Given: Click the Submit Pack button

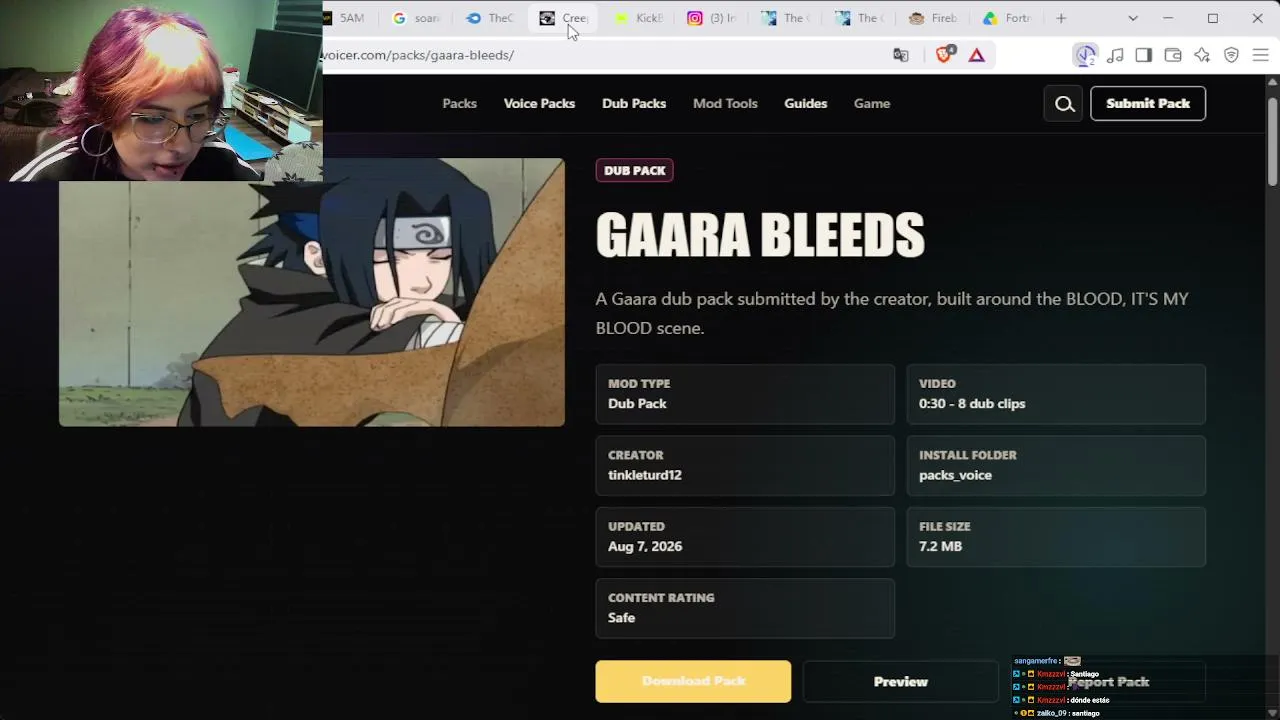Looking at the screenshot, I should (1148, 104).
